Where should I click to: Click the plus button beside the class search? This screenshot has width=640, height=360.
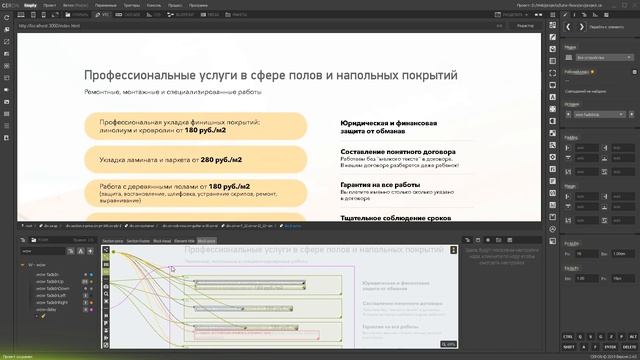pyautogui.click(x=90, y=251)
